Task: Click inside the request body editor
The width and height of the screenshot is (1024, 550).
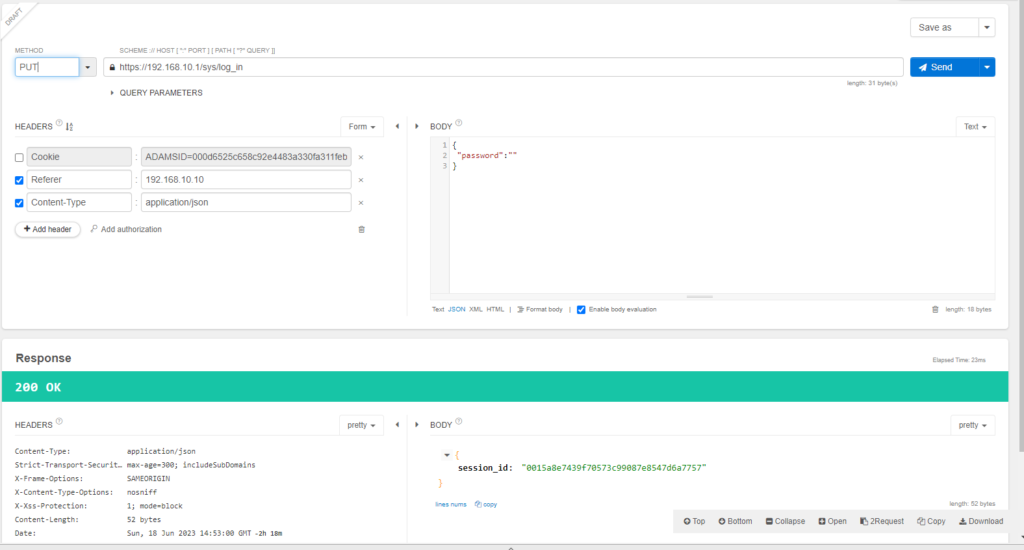Action: click(x=722, y=216)
